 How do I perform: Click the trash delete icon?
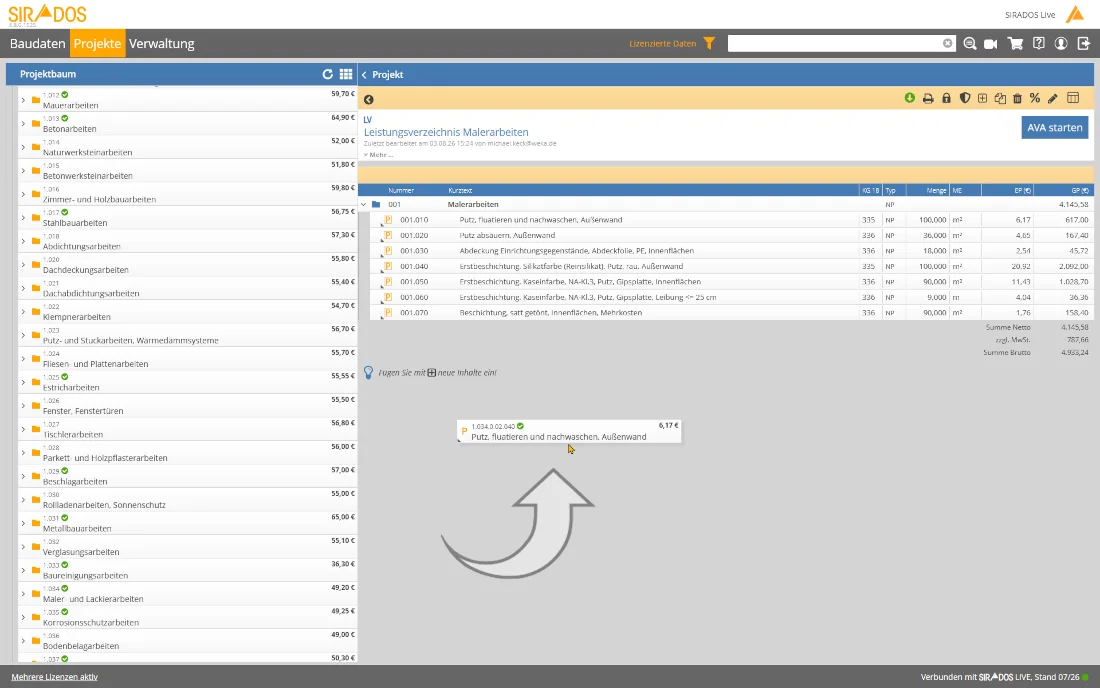pyautogui.click(x=1017, y=99)
